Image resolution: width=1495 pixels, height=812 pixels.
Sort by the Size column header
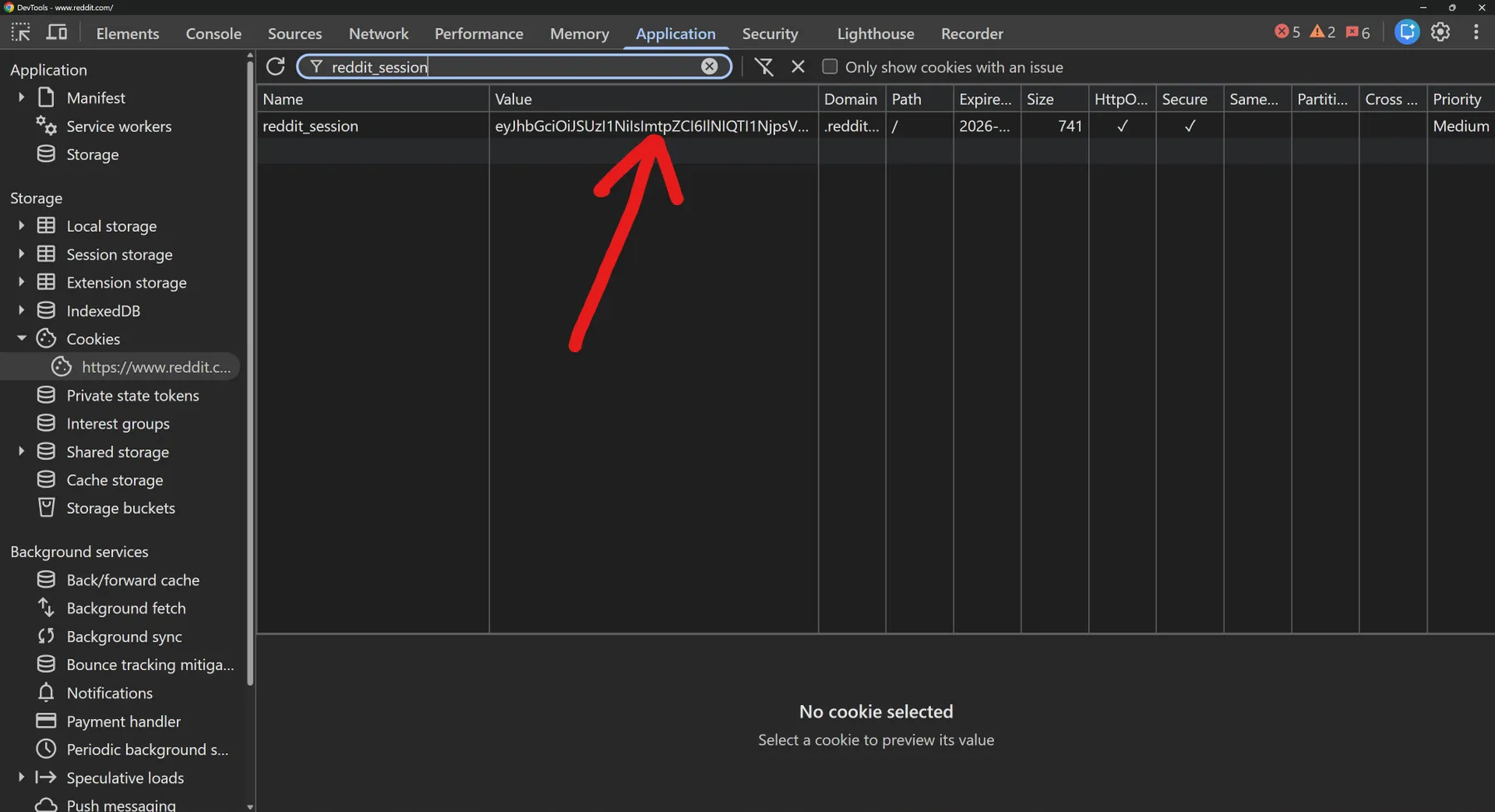click(1055, 99)
